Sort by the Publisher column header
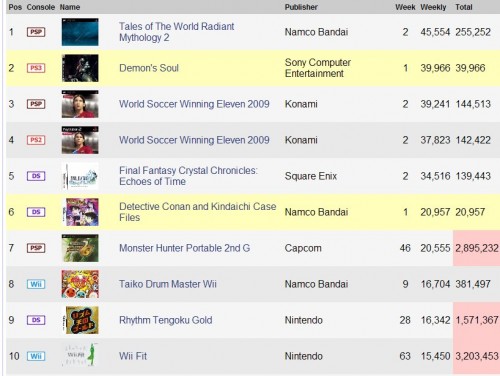Viewport: 500px width, 376px height. point(301,7)
